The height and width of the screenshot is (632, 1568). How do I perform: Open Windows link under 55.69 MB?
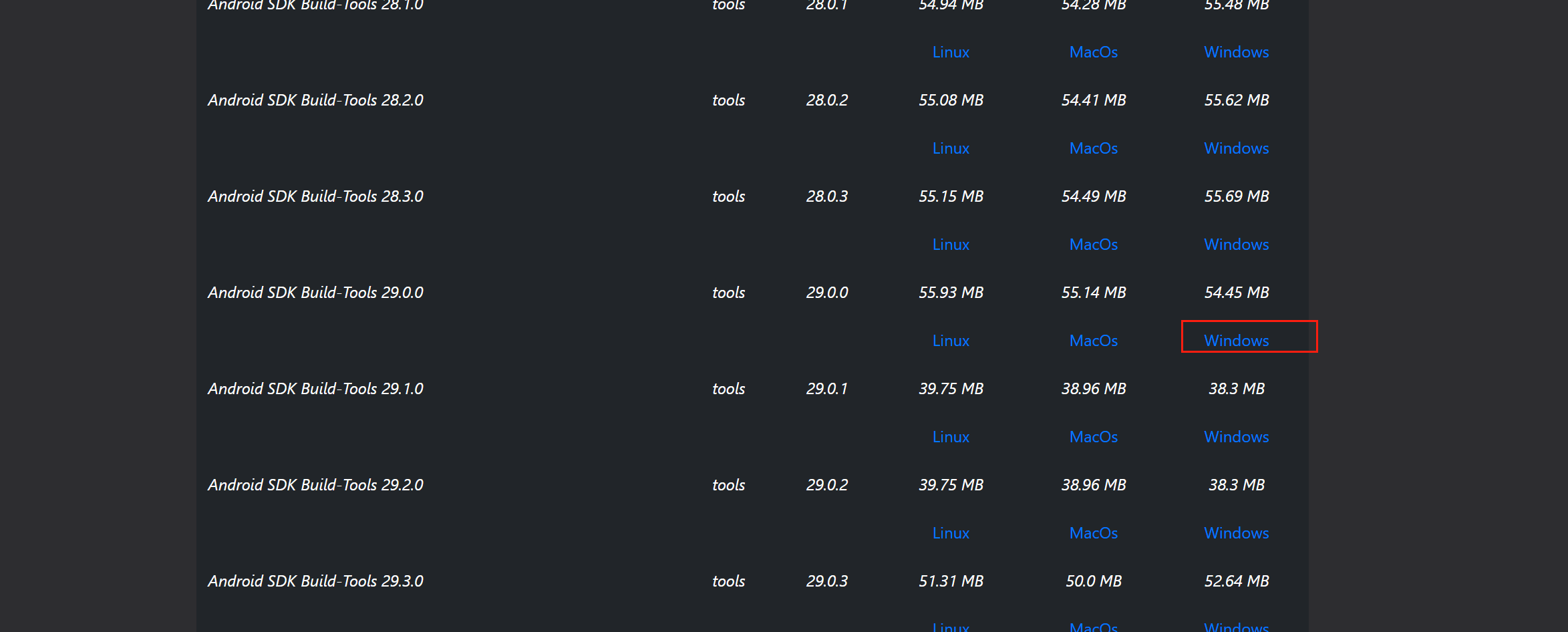pos(1236,245)
